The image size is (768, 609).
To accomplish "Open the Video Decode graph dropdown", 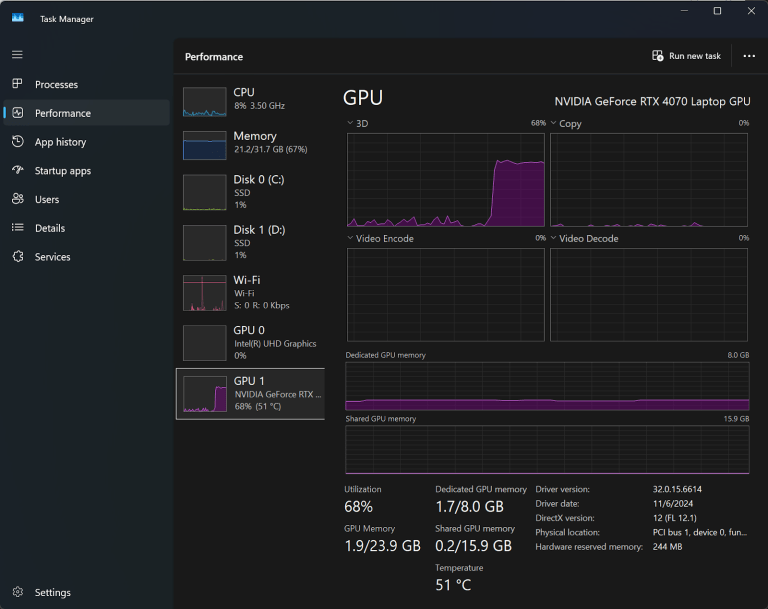I will (554, 238).
